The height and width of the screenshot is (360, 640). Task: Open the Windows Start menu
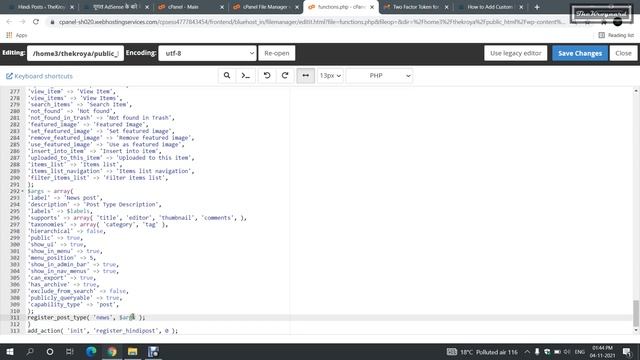(x=10, y=351)
